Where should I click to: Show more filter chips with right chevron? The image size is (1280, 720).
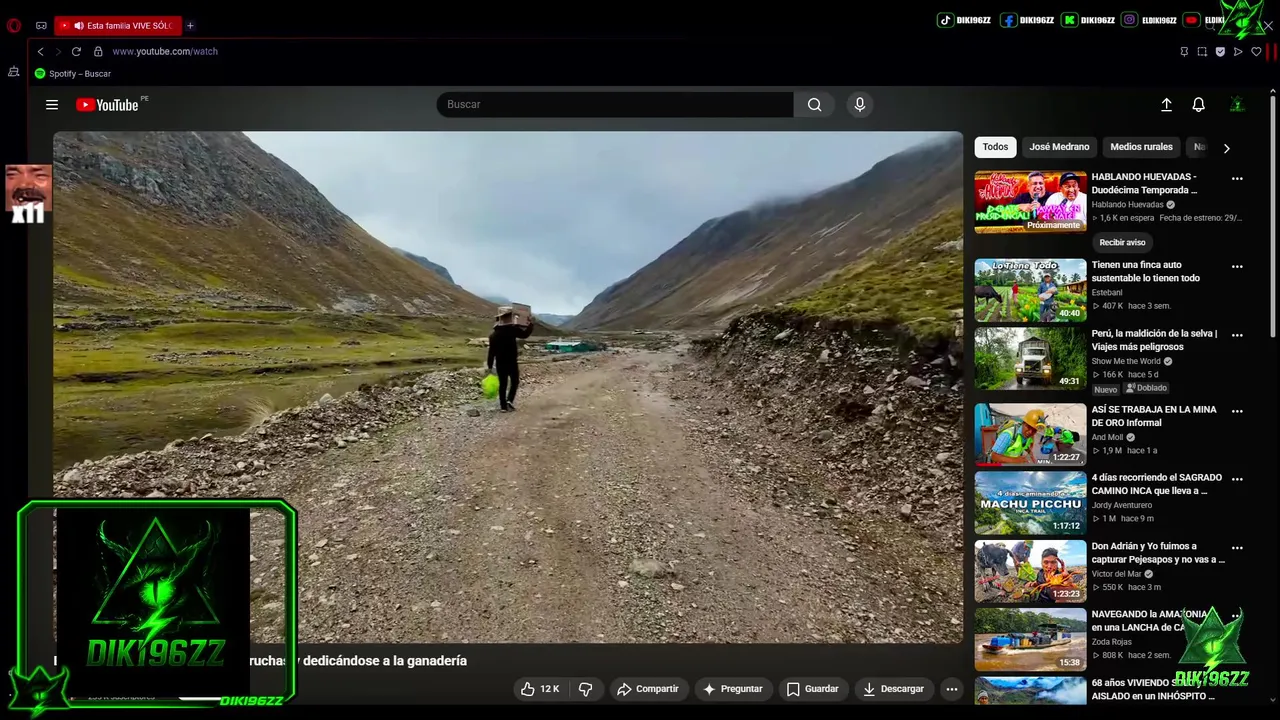coord(1226,148)
